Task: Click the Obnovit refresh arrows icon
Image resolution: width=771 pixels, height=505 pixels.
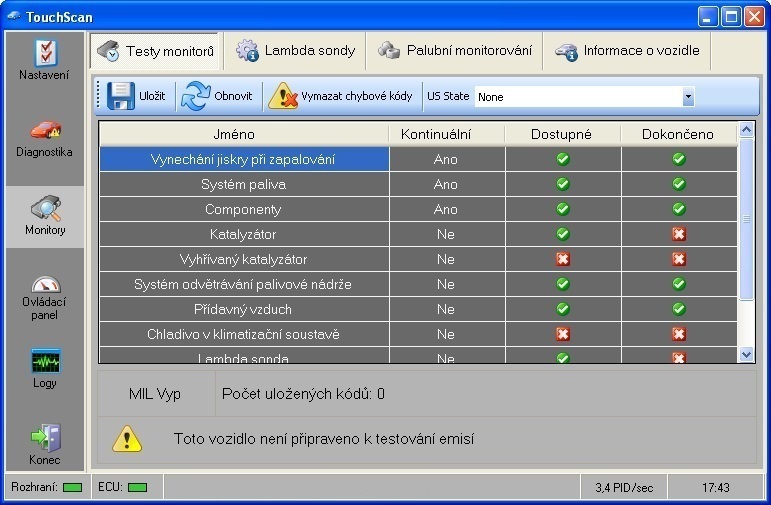Action: point(195,95)
